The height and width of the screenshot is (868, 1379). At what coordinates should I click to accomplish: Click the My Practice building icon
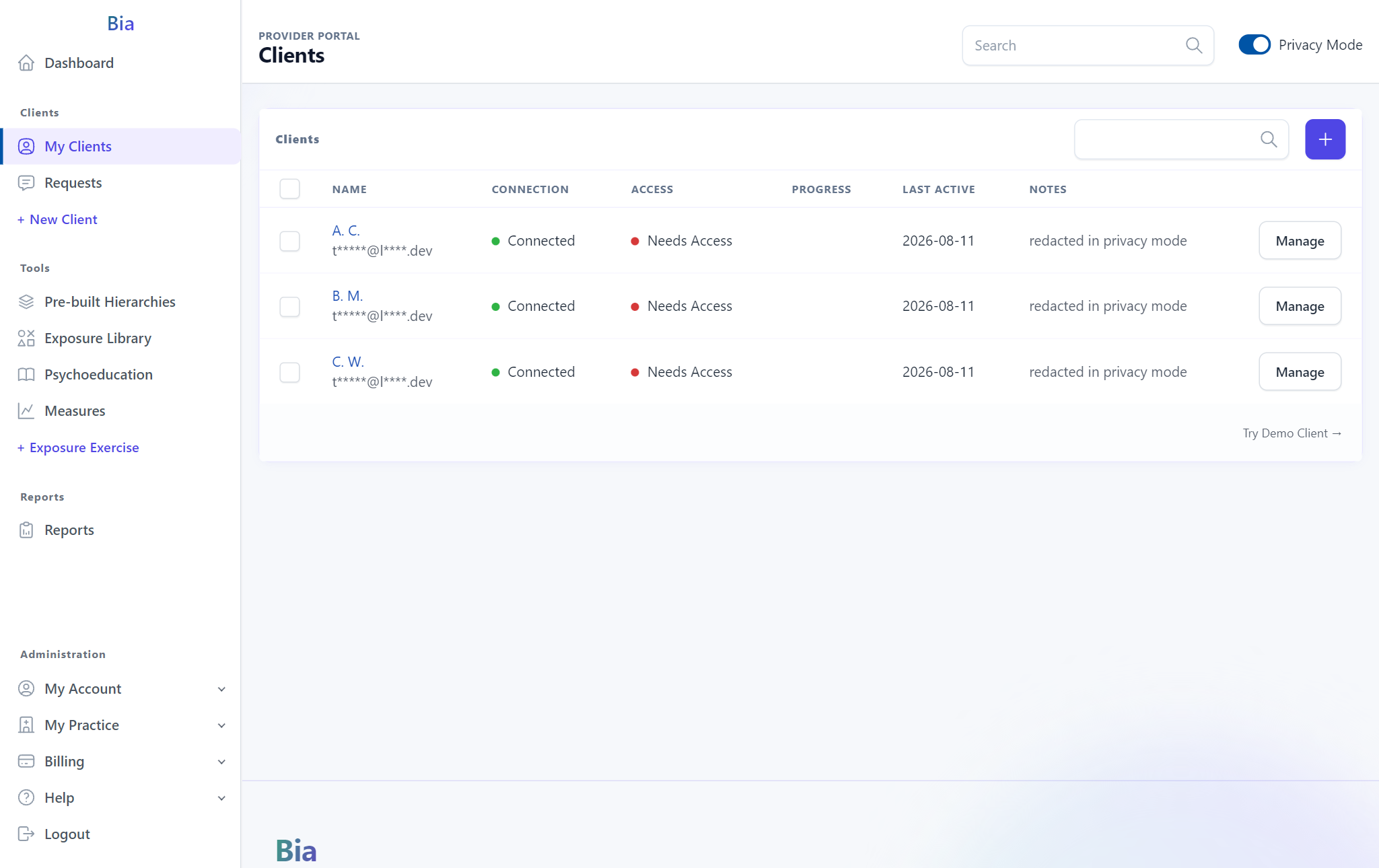tap(26, 725)
